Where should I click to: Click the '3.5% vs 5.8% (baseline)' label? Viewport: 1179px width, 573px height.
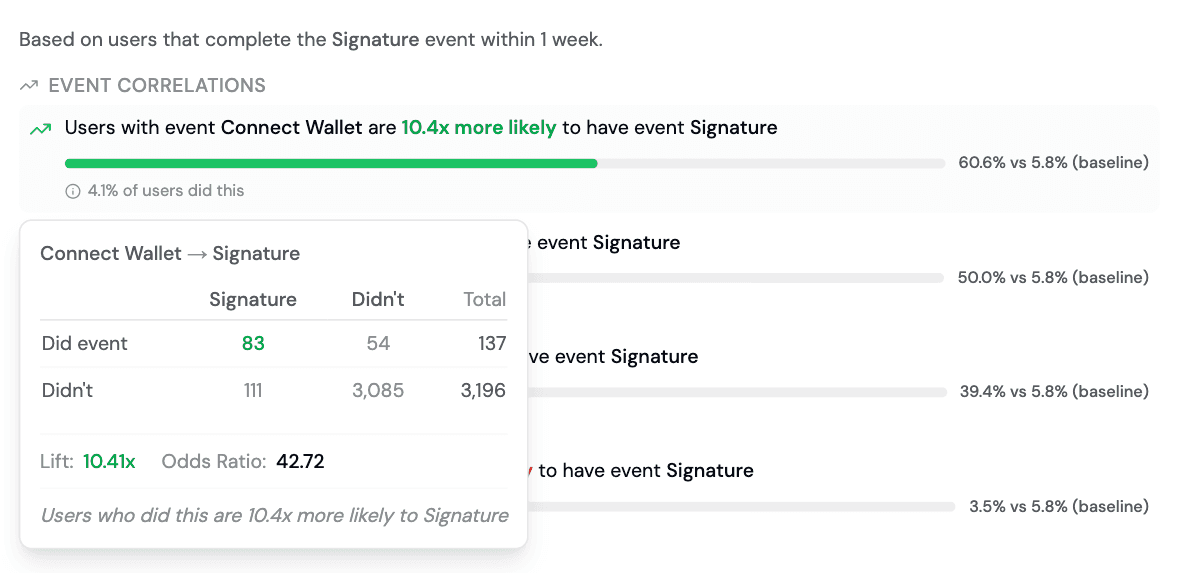click(x=1058, y=507)
